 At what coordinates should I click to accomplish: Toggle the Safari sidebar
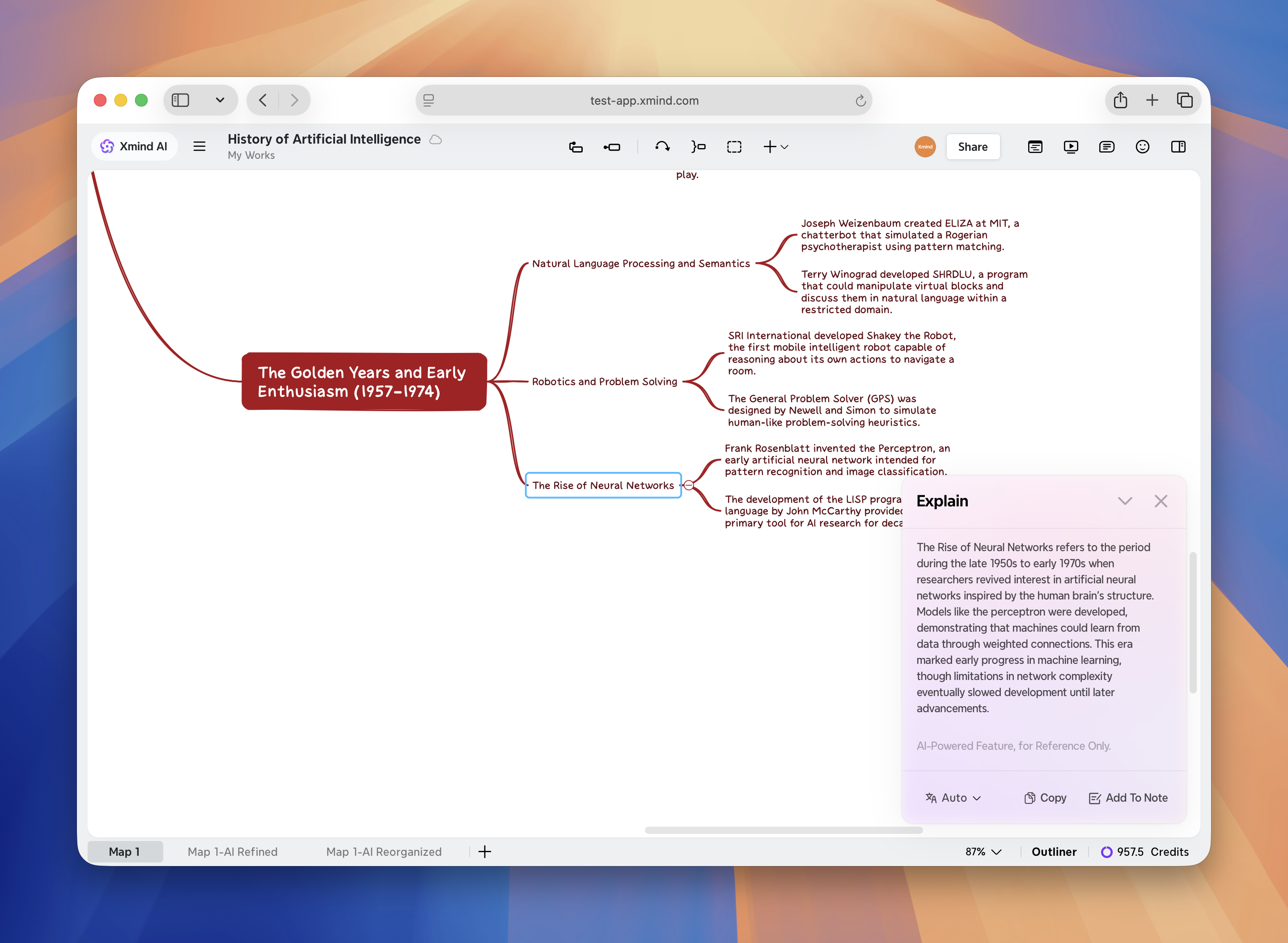point(180,101)
